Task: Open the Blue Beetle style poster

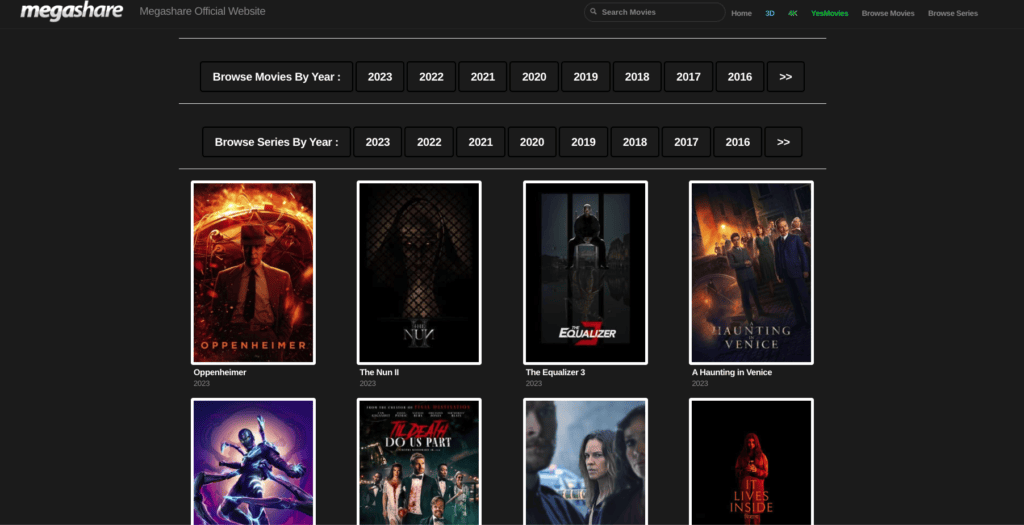Action: coord(253,461)
